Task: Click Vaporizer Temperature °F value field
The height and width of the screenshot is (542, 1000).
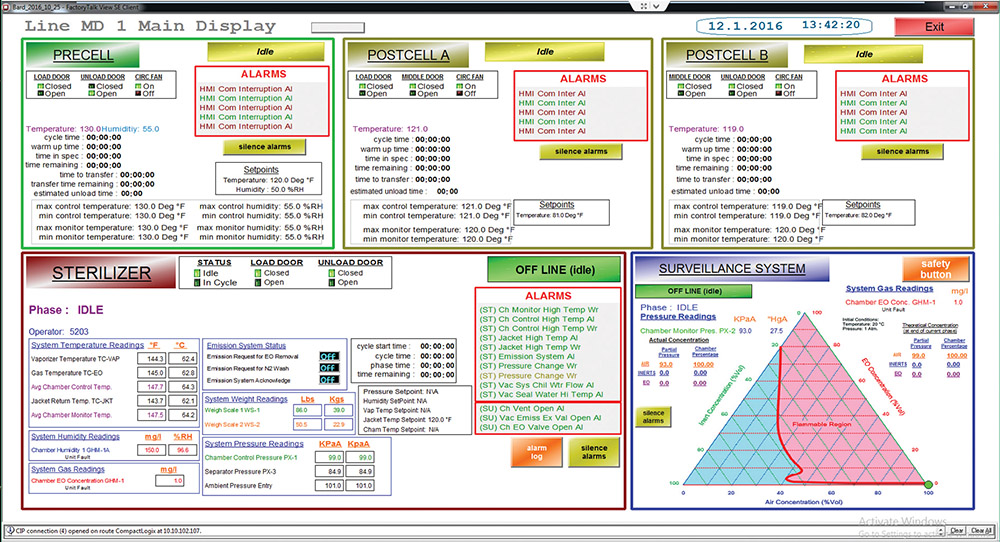Action: click(156, 357)
